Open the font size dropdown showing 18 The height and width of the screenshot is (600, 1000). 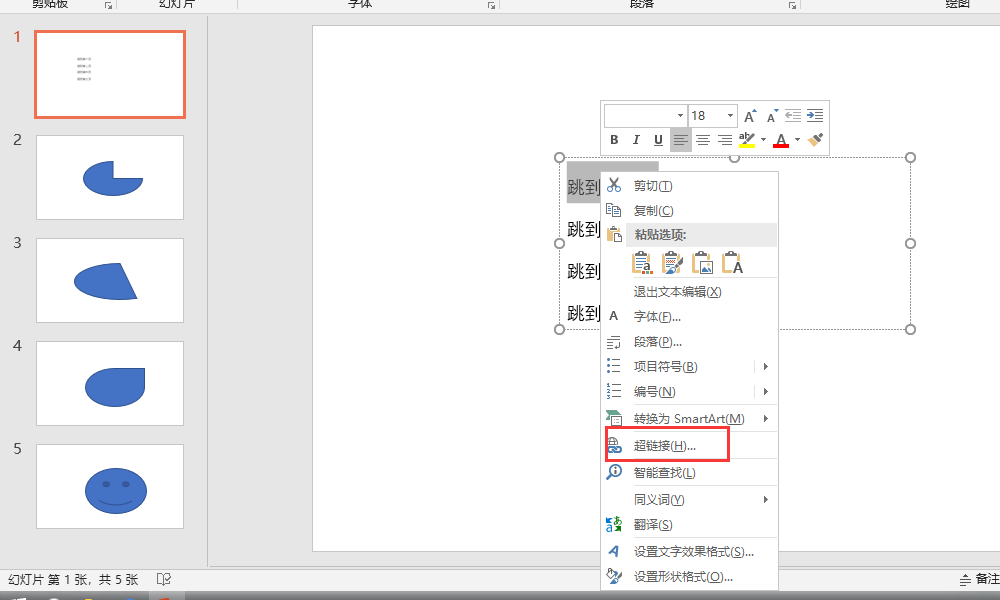730,116
